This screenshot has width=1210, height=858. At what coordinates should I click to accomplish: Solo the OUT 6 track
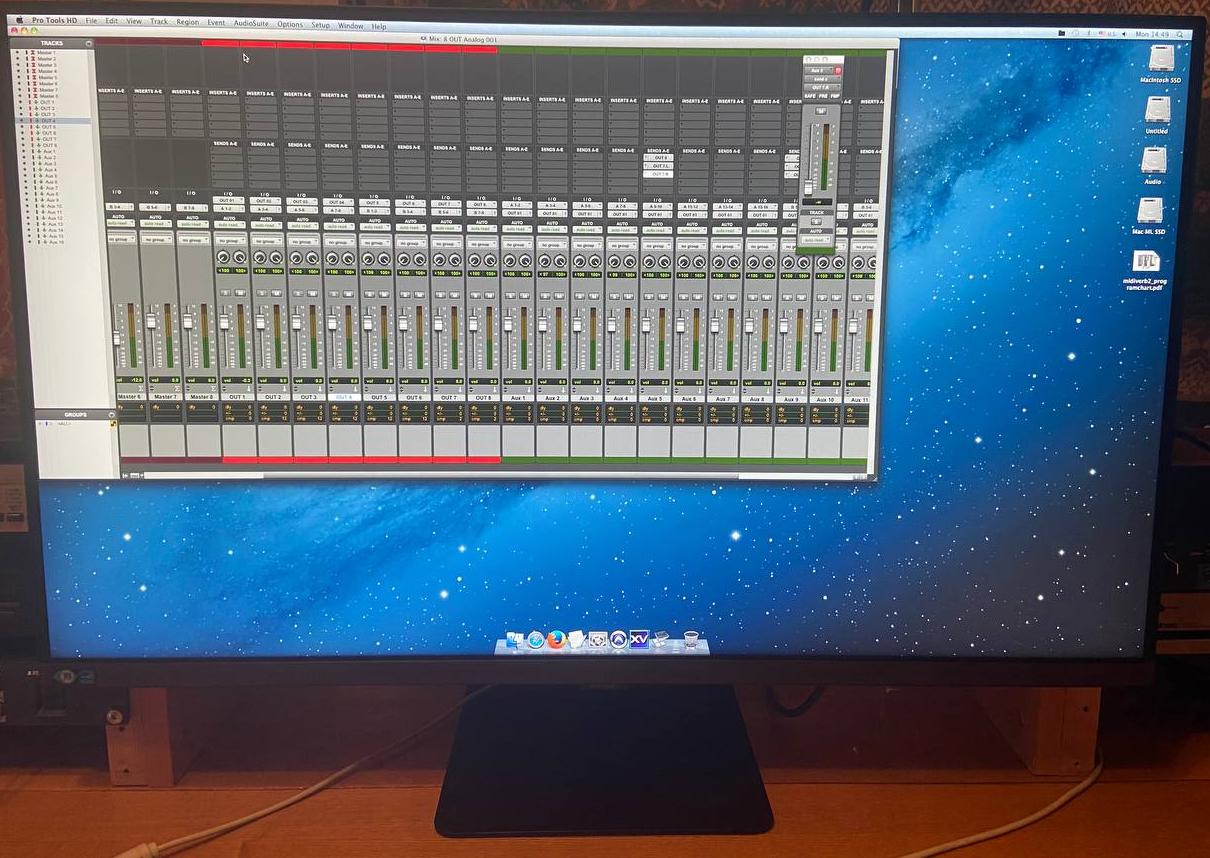click(x=404, y=294)
